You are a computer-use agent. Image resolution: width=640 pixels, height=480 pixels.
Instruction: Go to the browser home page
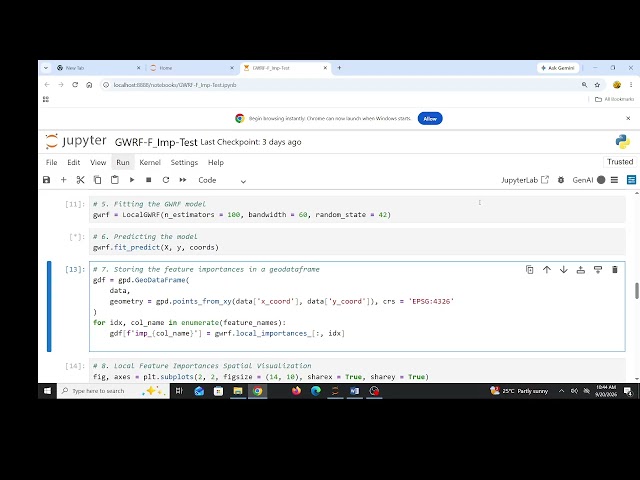click(x=89, y=85)
